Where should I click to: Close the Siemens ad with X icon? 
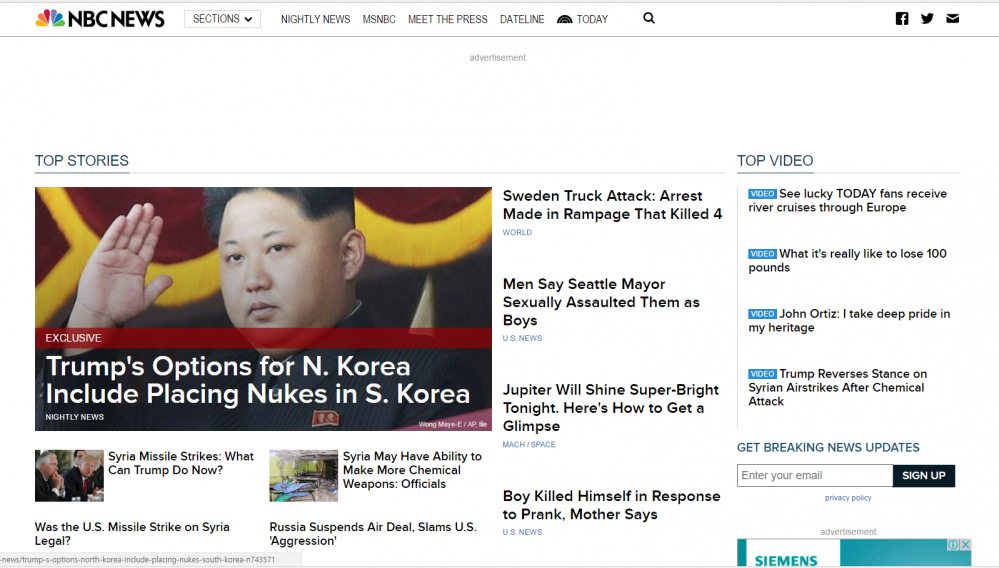point(966,545)
